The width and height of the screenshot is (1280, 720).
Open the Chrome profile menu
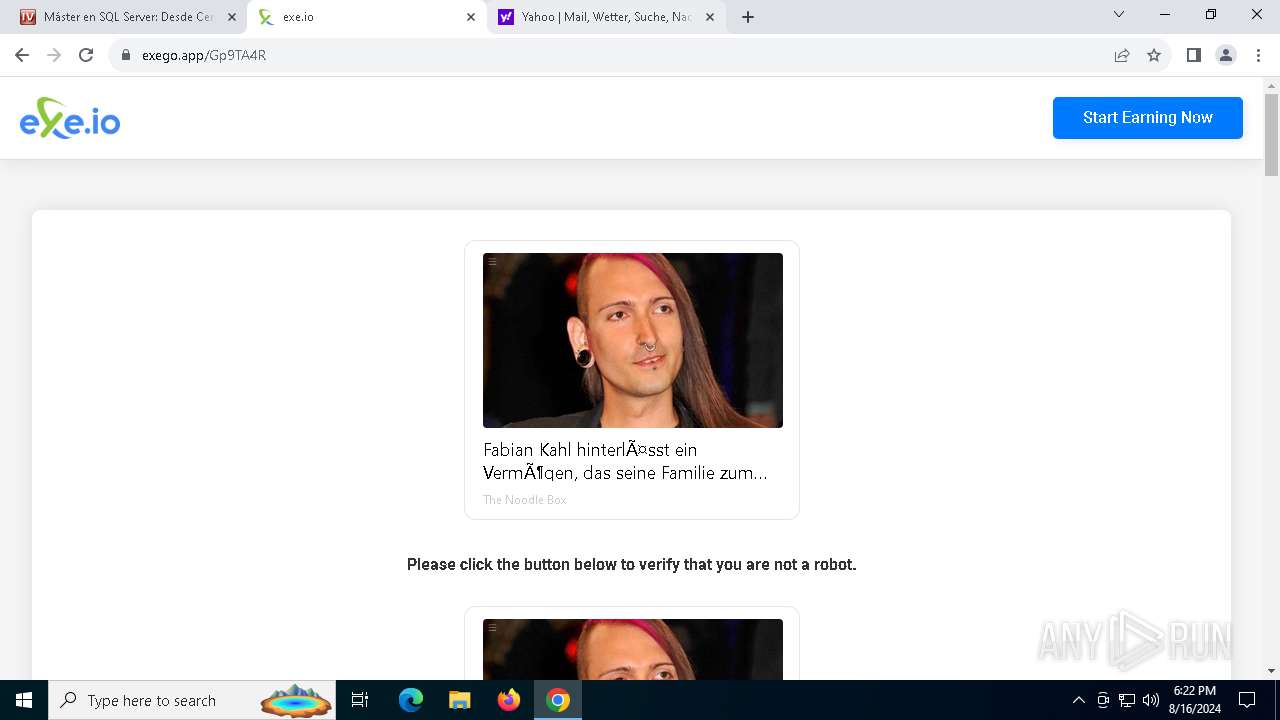[1225, 55]
